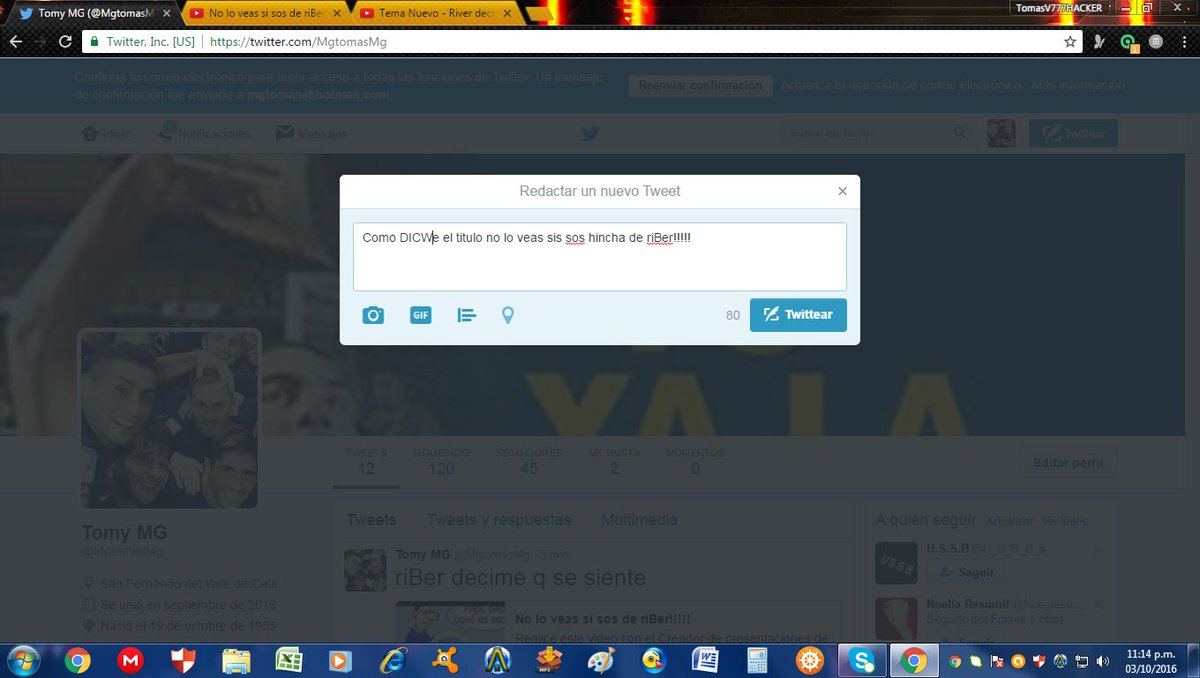Image resolution: width=1200 pixels, height=678 pixels.
Task: Click inside the tweet text box
Action: [599, 257]
